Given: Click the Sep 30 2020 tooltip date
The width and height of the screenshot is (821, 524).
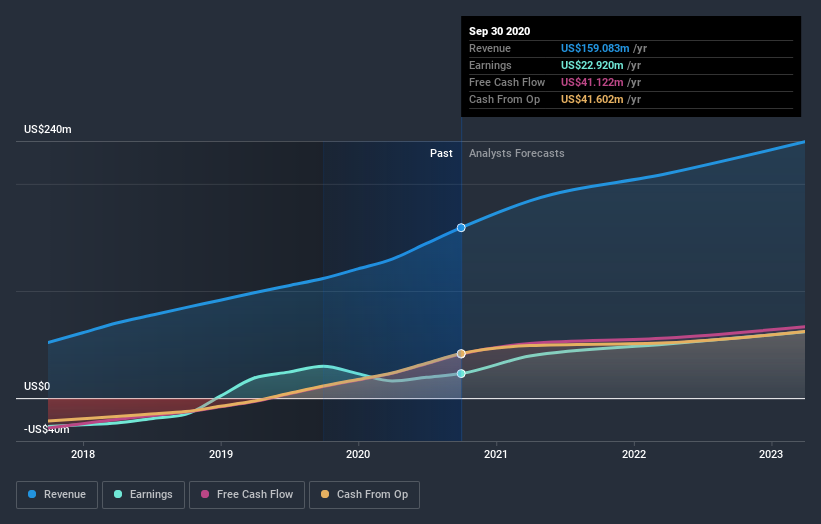Looking at the screenshot, I should click(500, 31).
